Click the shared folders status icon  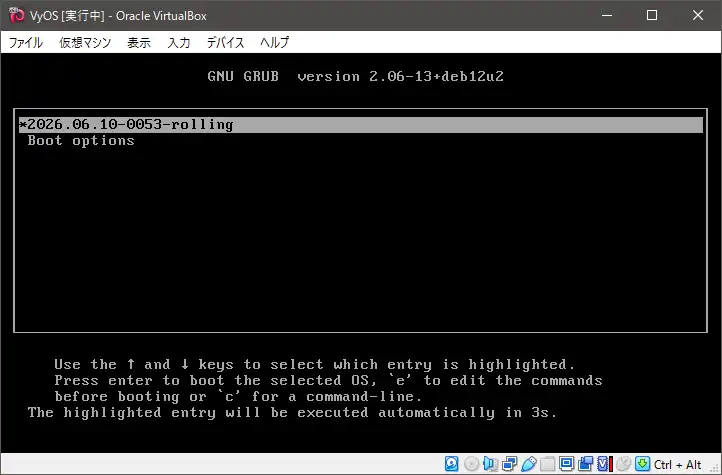point(547,464)
